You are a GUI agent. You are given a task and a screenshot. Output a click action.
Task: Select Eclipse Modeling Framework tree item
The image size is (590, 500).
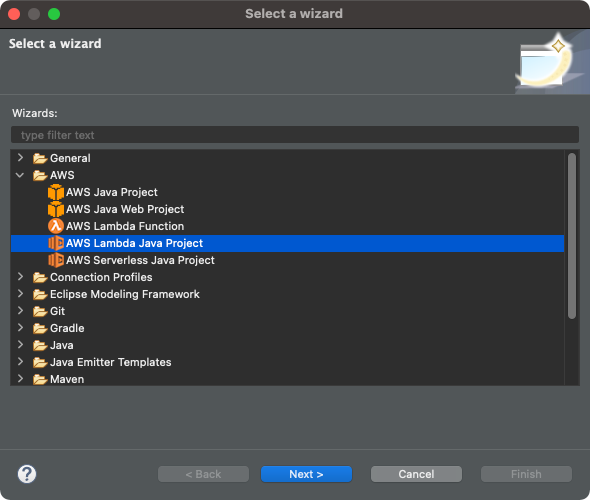pos(125,294)
